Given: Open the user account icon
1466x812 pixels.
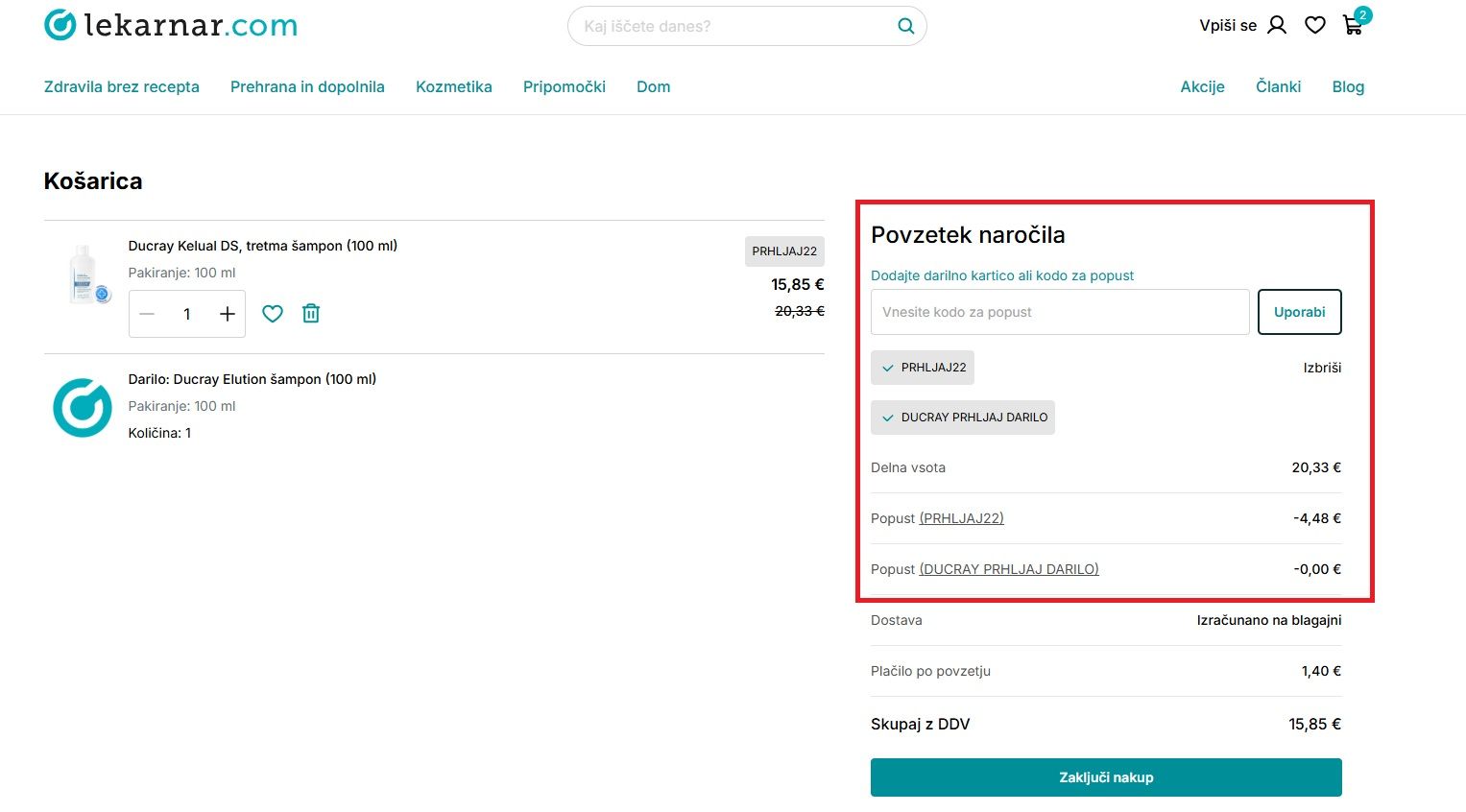Looking at the screenshot, I should pos(1277,26).
